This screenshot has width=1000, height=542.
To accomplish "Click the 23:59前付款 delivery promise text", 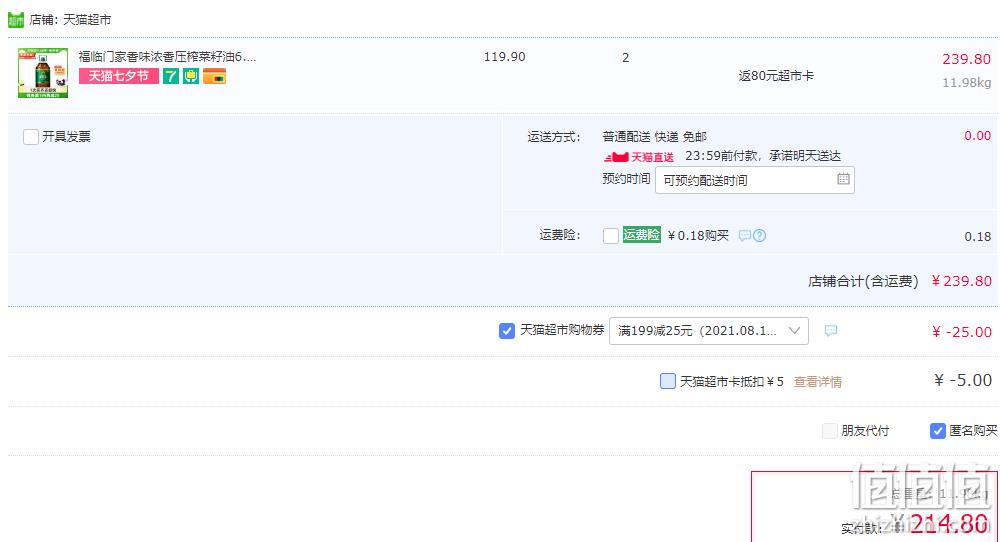I will (762, 156).
